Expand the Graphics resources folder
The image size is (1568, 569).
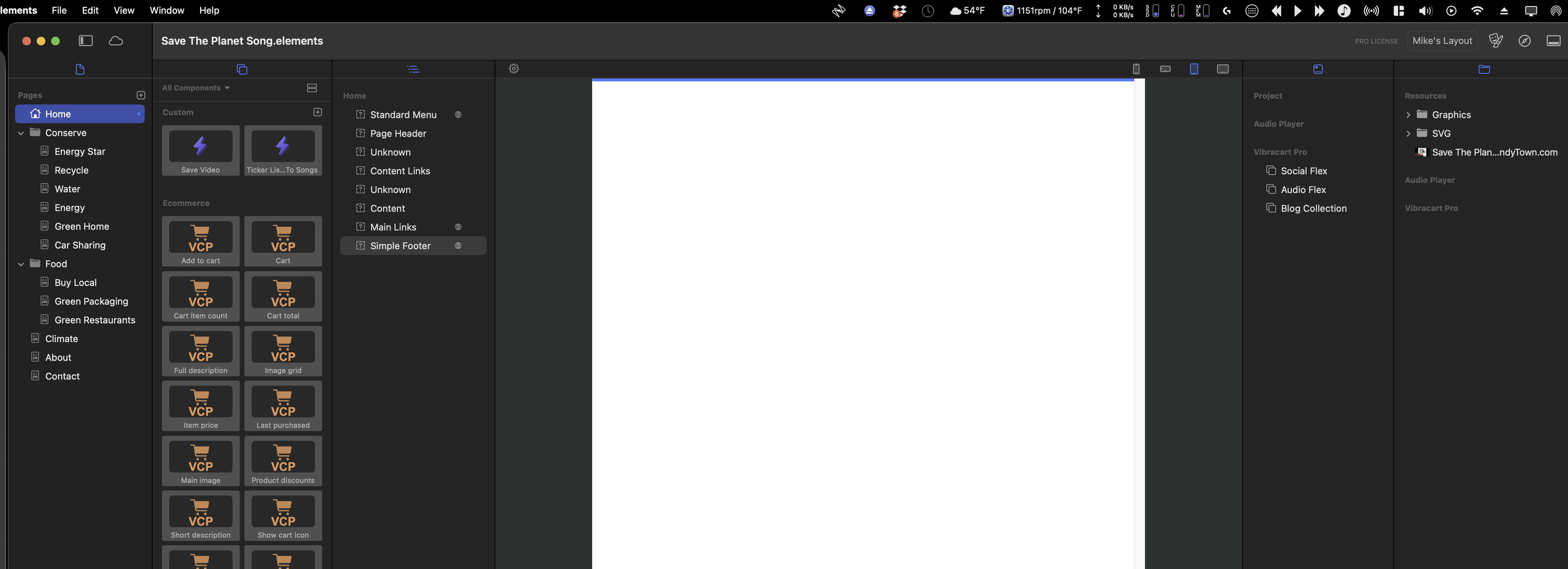1408,115
